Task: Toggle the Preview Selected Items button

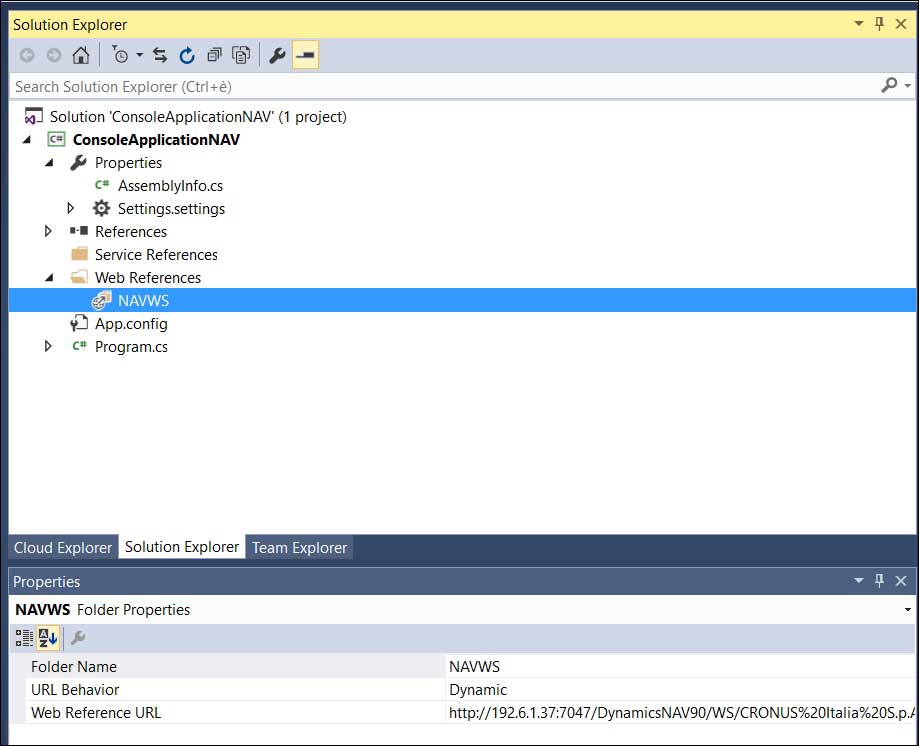Action: [x=306, y=55]
